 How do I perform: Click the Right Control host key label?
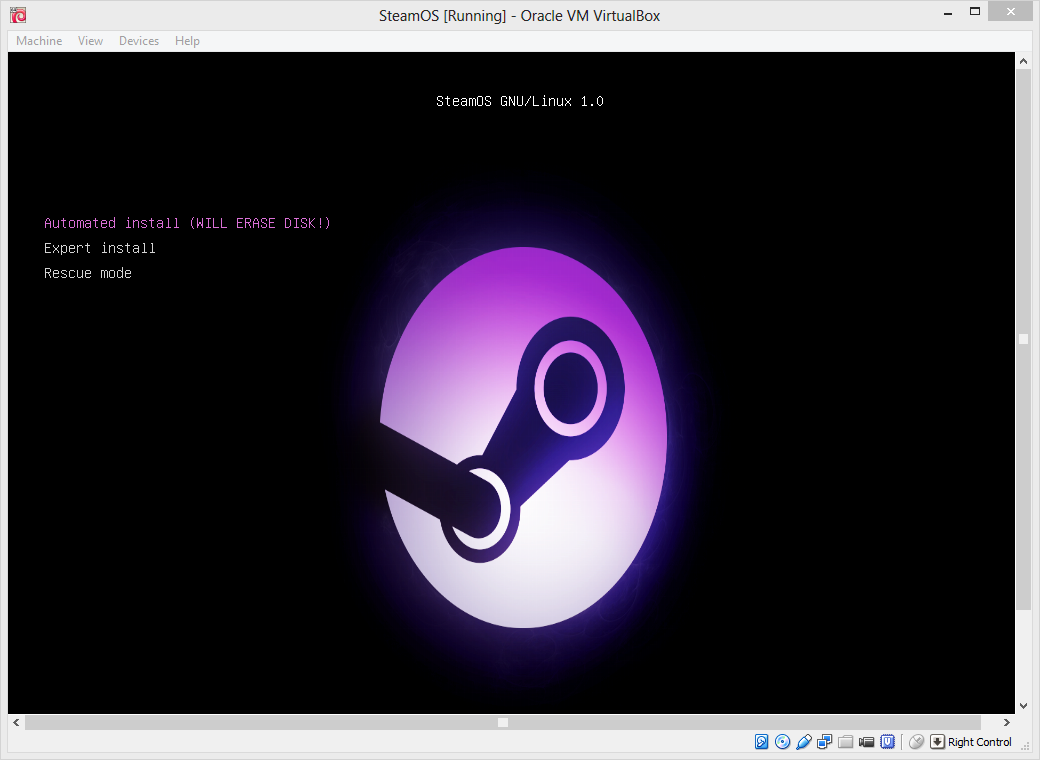coord(980,742)
